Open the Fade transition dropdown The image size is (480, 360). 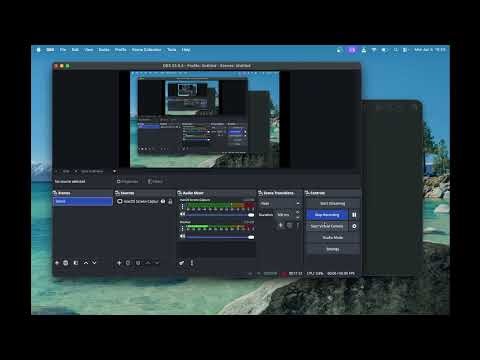(x=280, y=203)
